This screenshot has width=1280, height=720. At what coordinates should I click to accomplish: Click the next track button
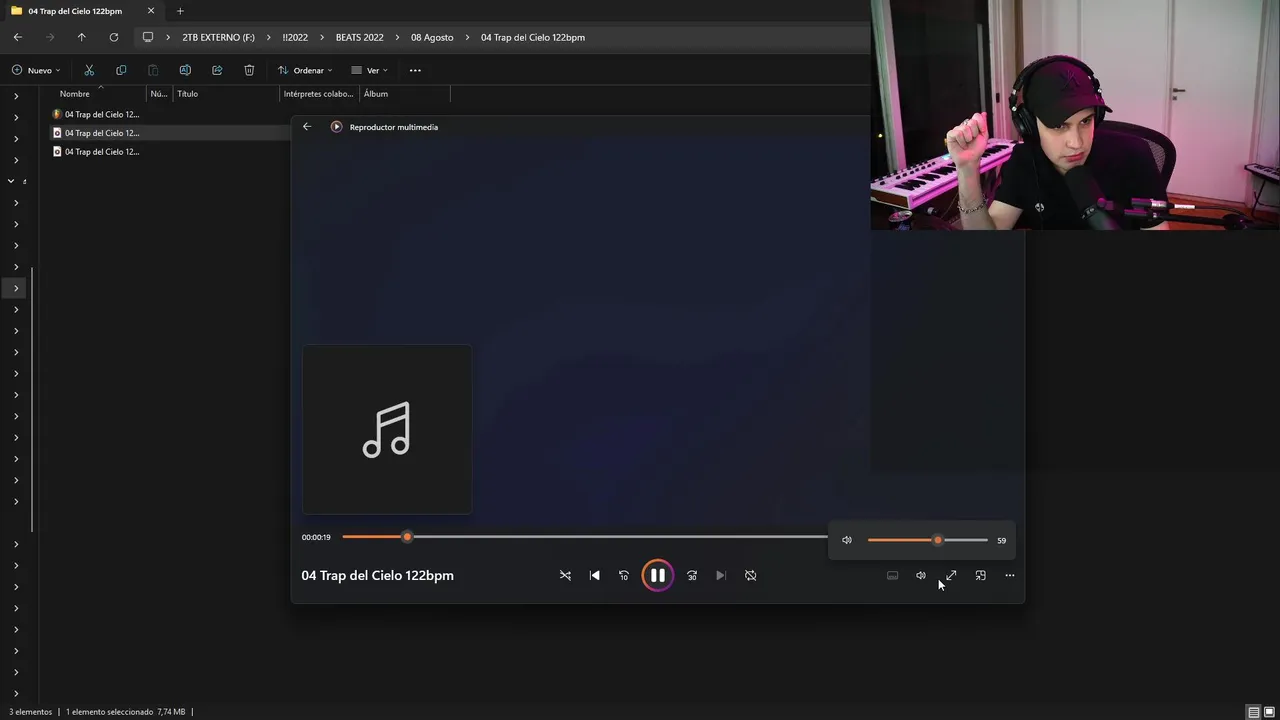point(721,575)
